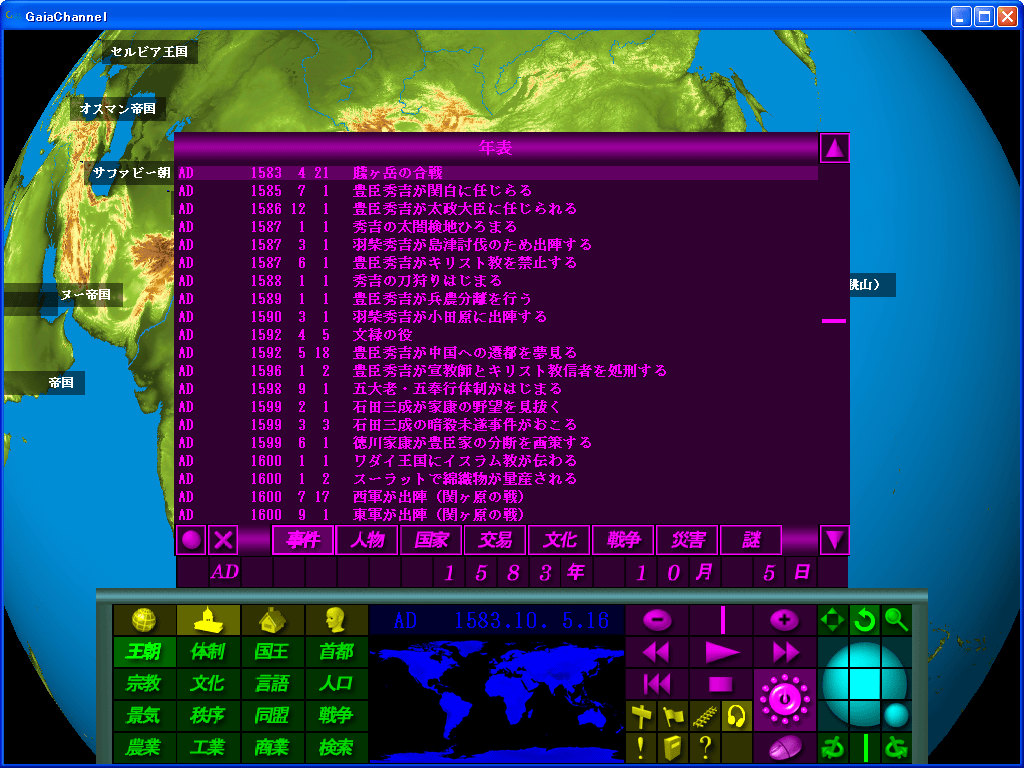Viewport: 1024px width, 768px height.
Task: Switch to the 事件 chronology tab
Action: (303, 540)
